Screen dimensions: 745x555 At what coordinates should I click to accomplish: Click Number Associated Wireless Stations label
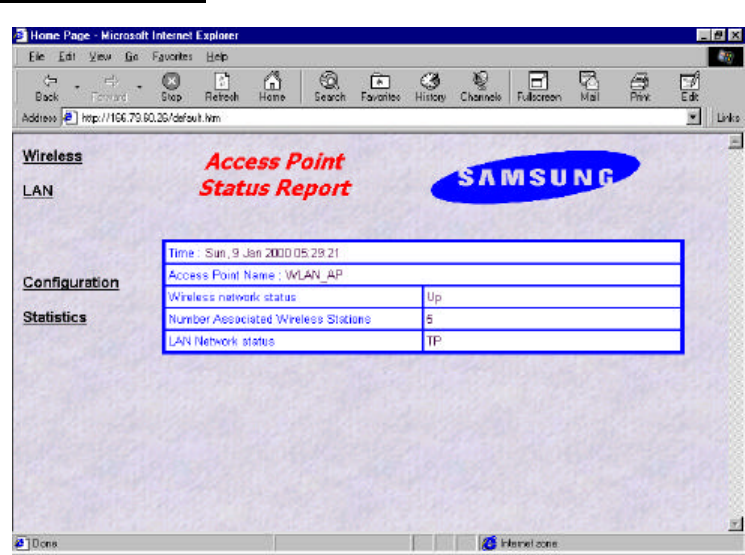269,319
